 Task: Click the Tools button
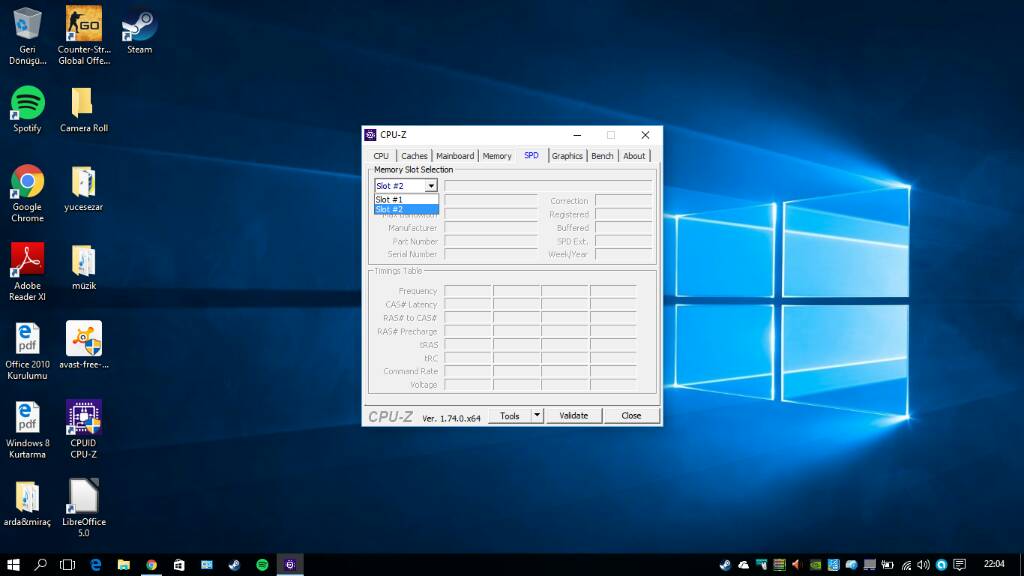[510, 415]
